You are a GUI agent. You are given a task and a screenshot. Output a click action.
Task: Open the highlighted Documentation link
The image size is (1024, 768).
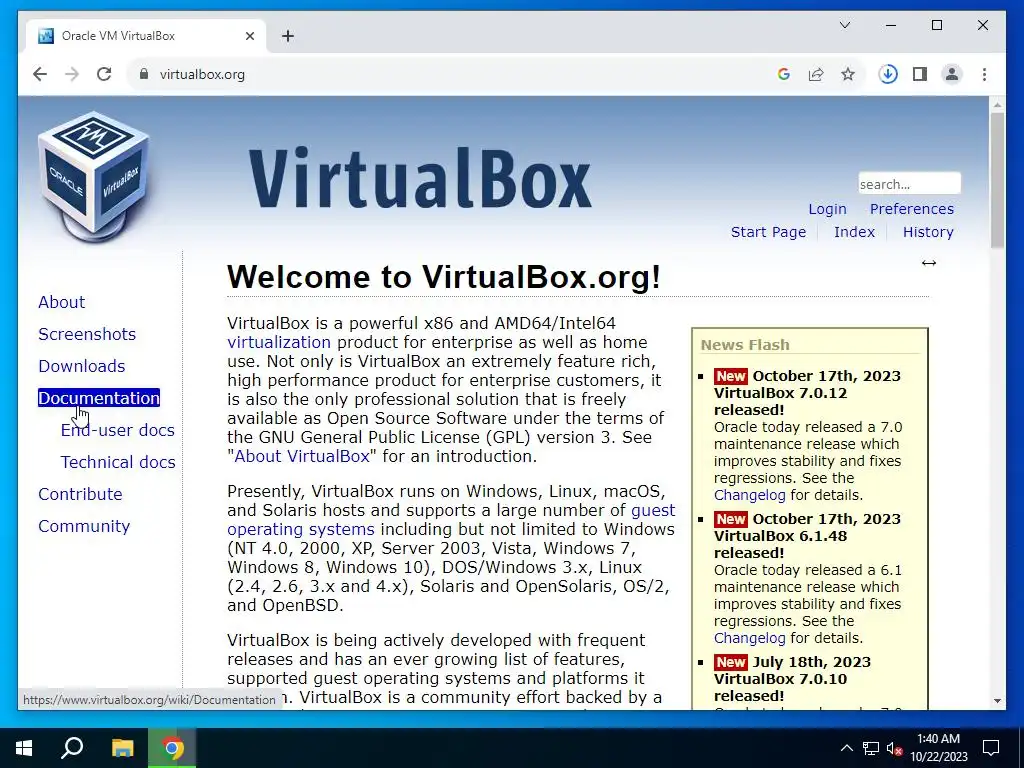pos(99,398)
